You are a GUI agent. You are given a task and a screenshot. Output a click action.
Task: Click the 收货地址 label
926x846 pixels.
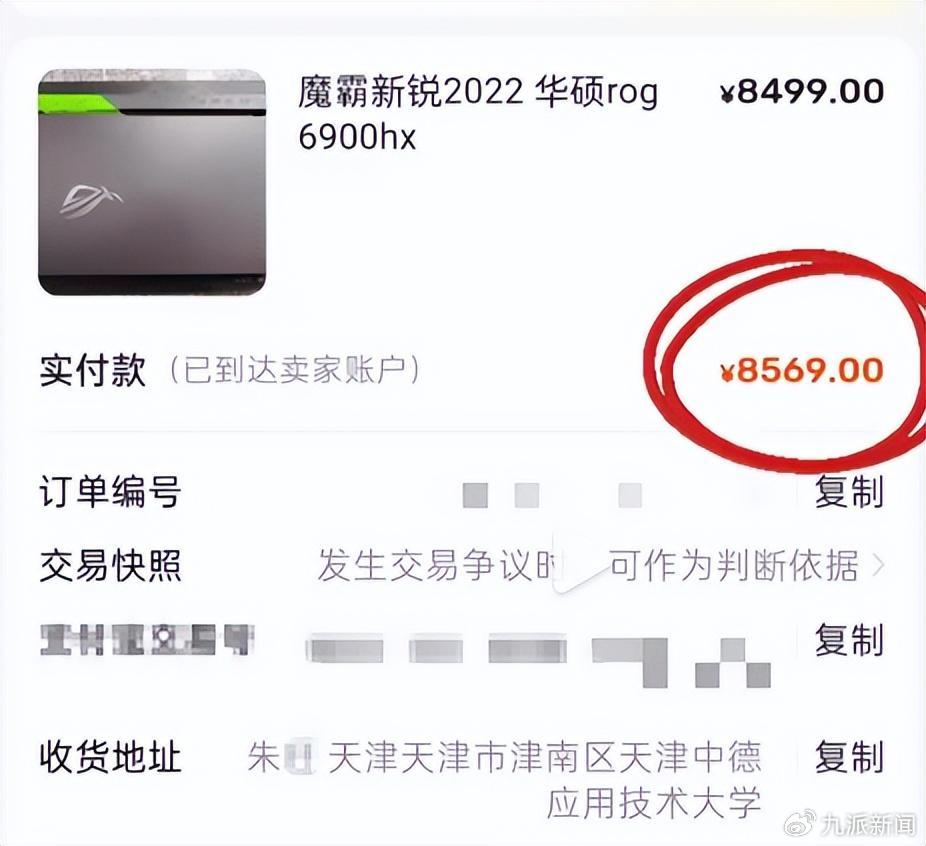[x=110, y=757]
